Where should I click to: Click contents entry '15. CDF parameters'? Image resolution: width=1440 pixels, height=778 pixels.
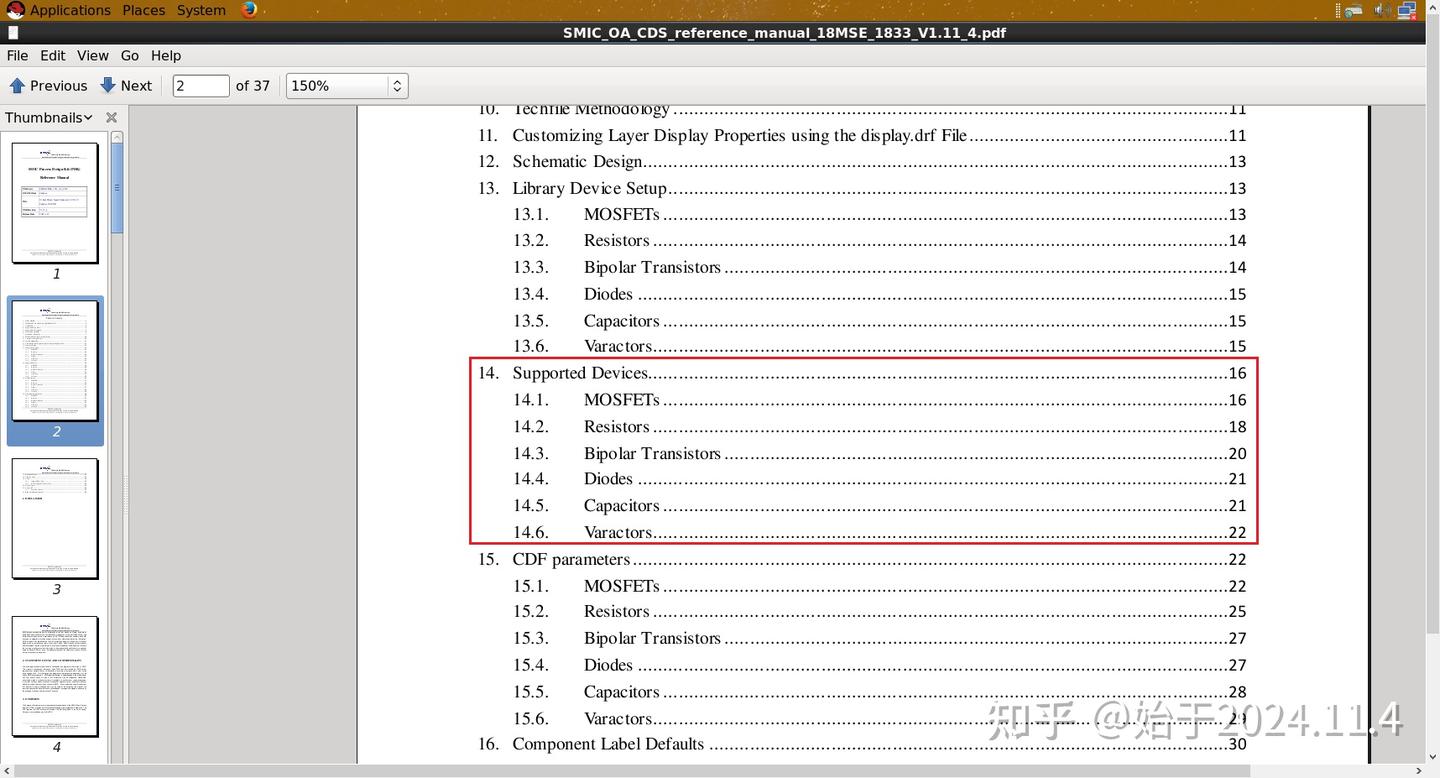[x=862, y=559]
